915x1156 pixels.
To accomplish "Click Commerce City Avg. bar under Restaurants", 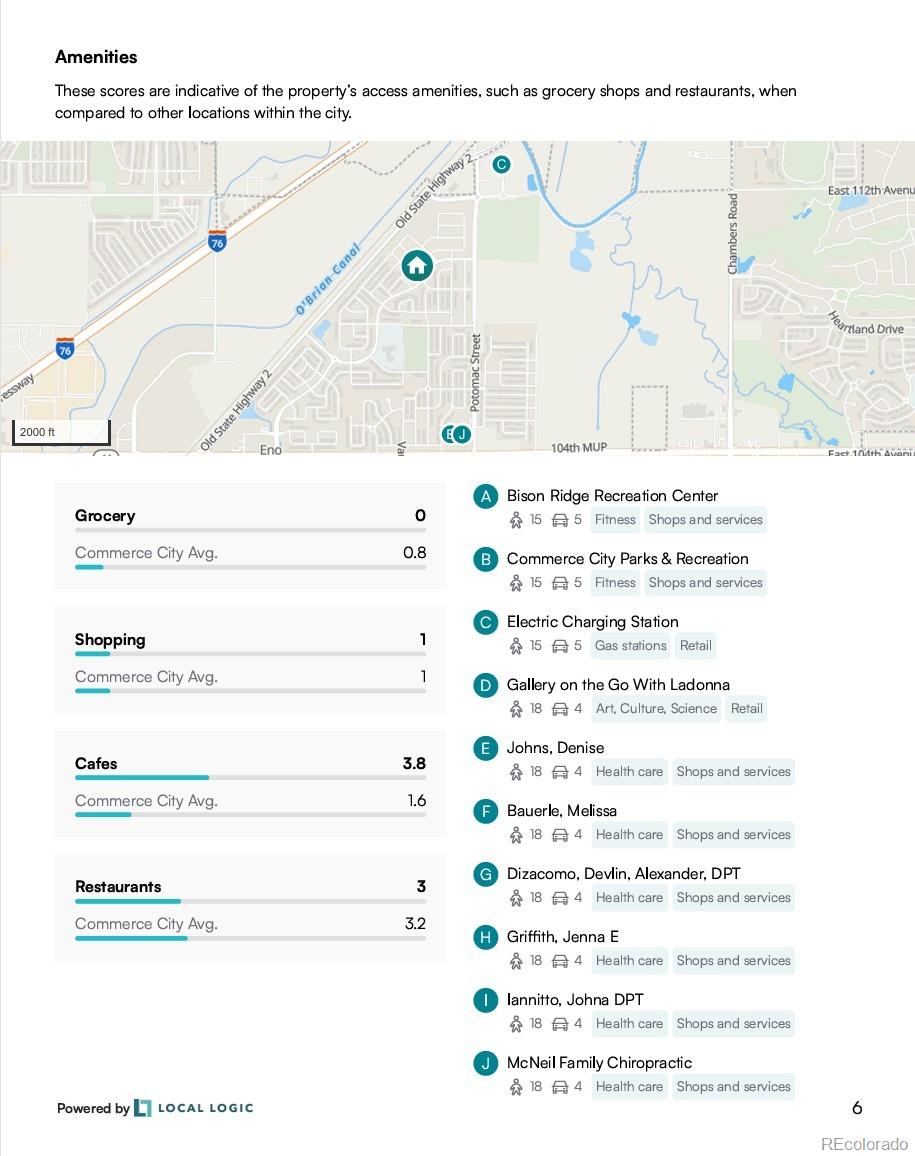I will [250, 939].
